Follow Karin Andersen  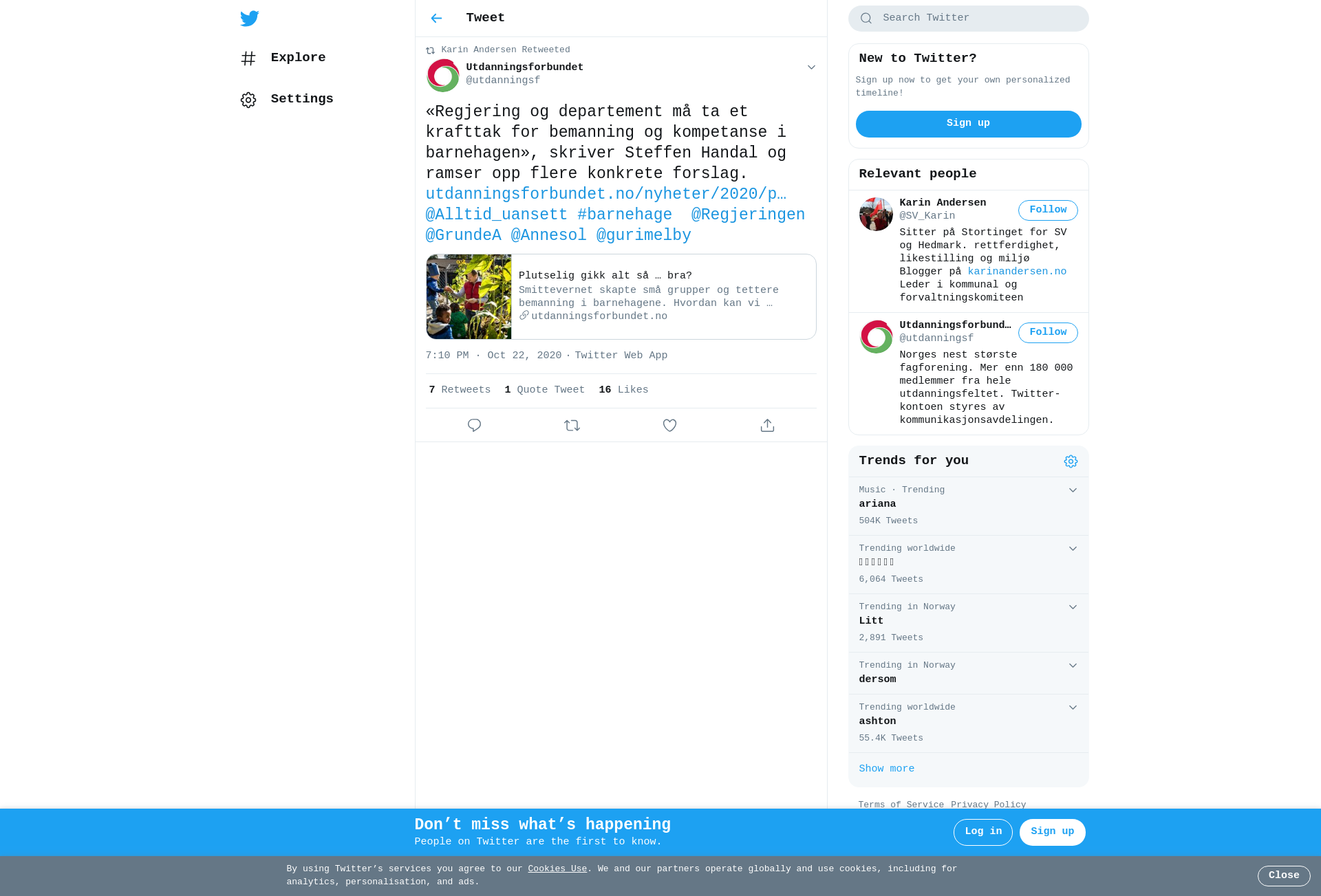(1048, 210)
